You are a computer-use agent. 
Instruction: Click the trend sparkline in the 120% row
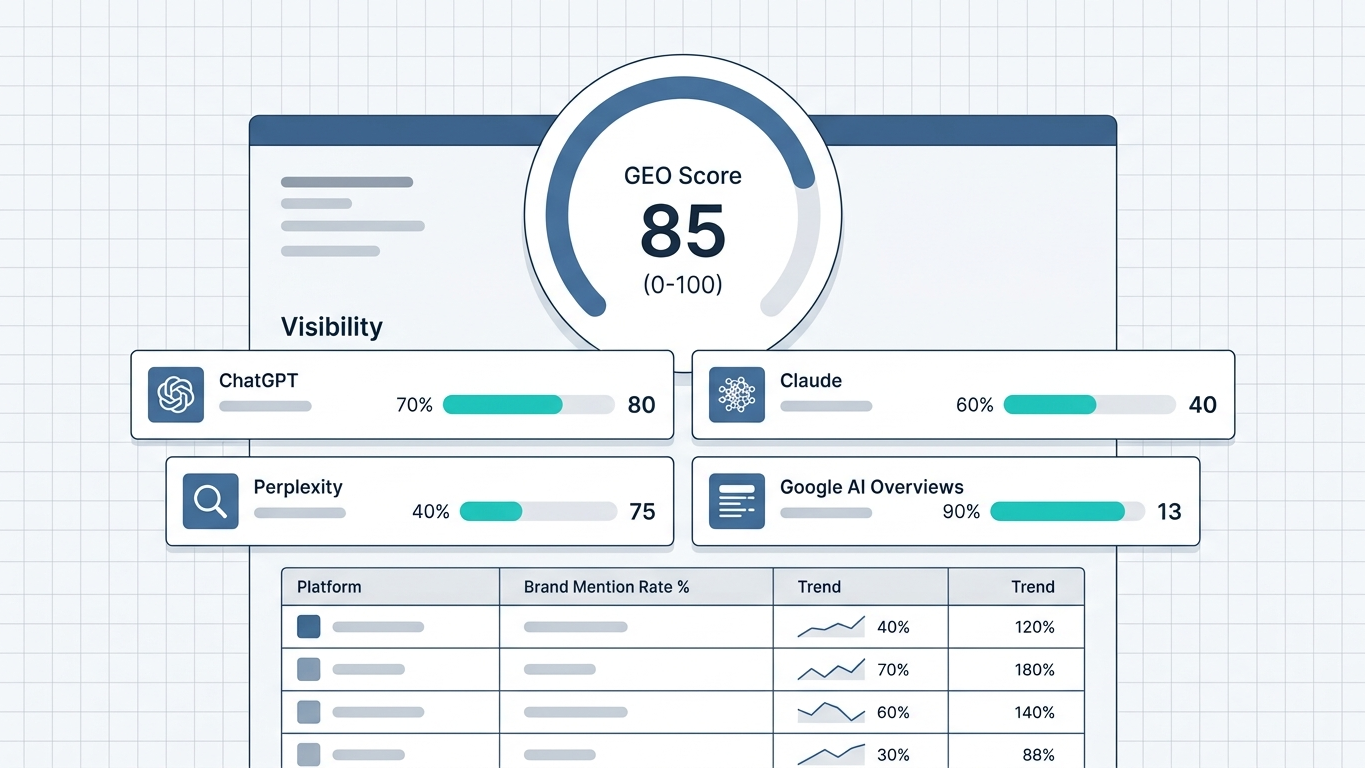point(831,627)
